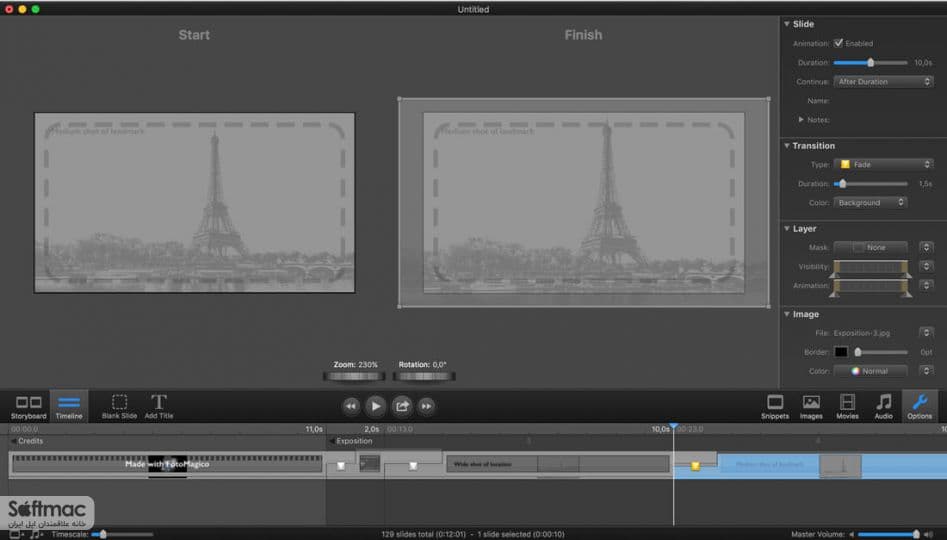947x540 pixels.
Task: Collapse the Transition section
Action: tap(786, 146)
